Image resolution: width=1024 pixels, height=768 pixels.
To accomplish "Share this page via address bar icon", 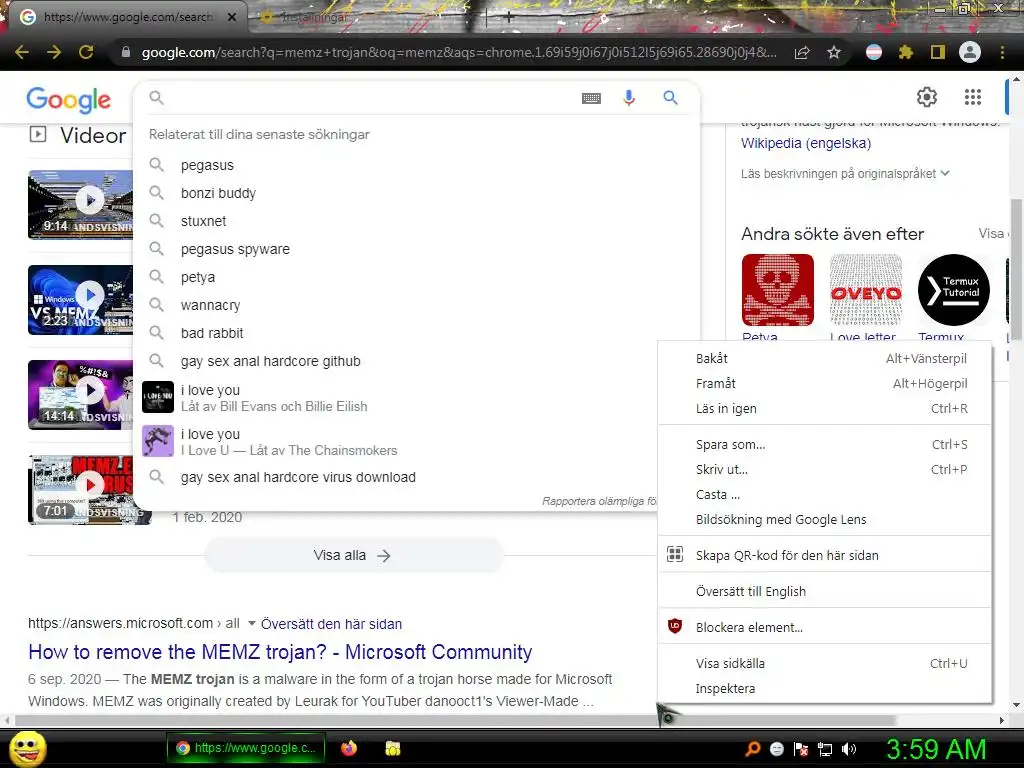I will coord(802,52).
